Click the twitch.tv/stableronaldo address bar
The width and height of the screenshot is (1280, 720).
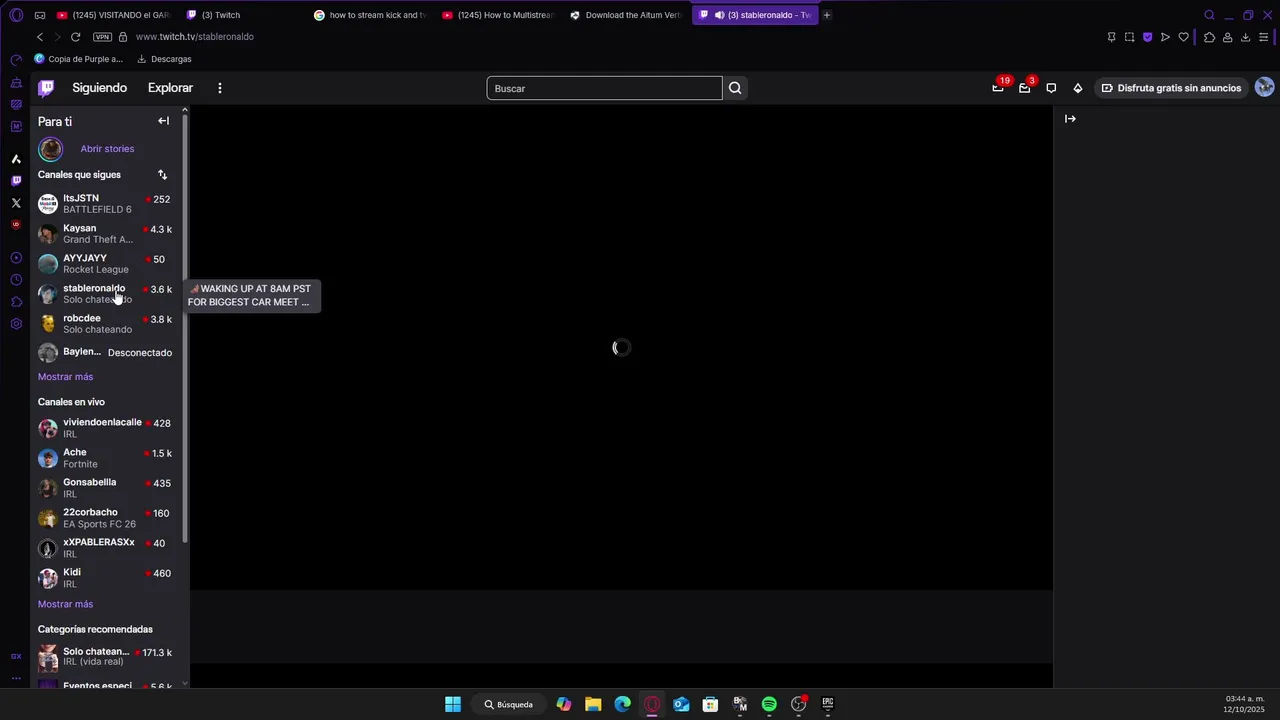[195, 37]
